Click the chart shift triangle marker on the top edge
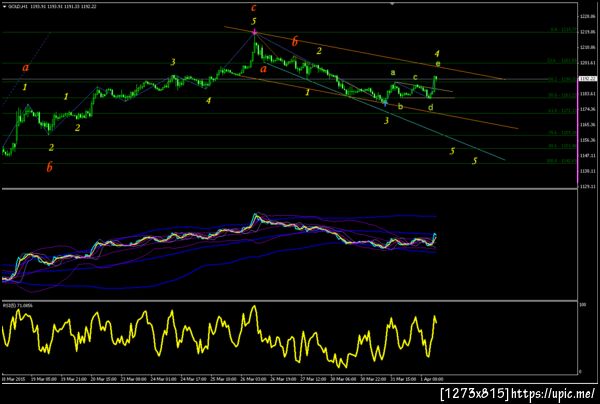 pyautogui.click(x=392, y=3)
